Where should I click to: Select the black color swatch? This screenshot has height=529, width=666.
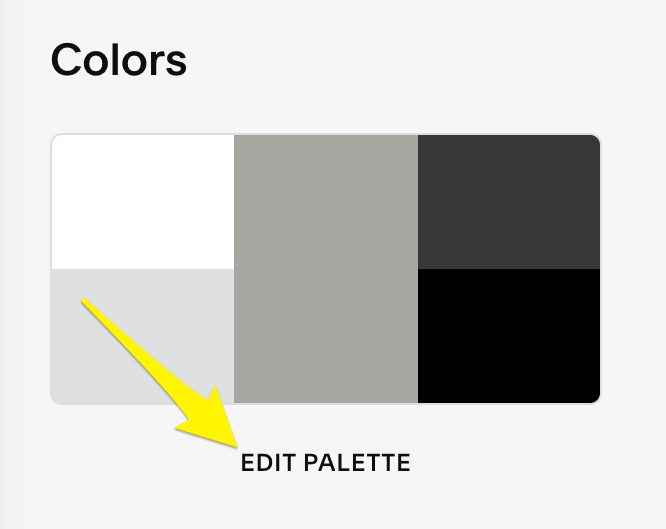tap(508, 336)
